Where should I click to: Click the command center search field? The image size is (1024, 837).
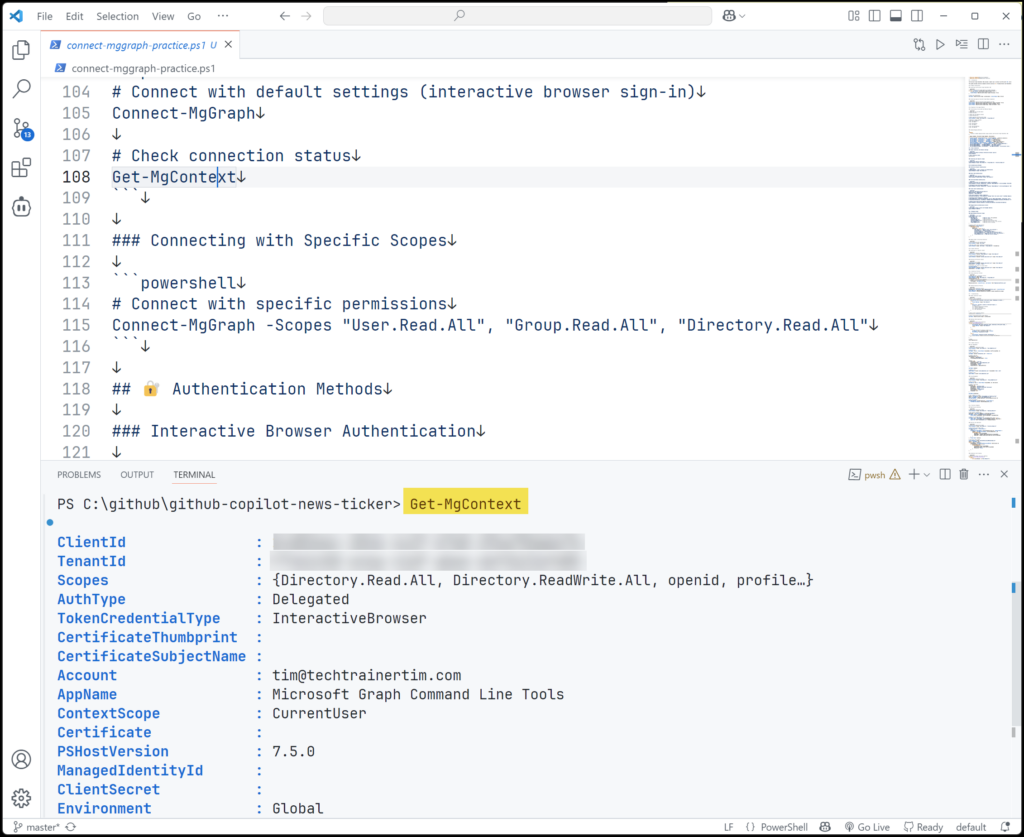coord(517,16)
